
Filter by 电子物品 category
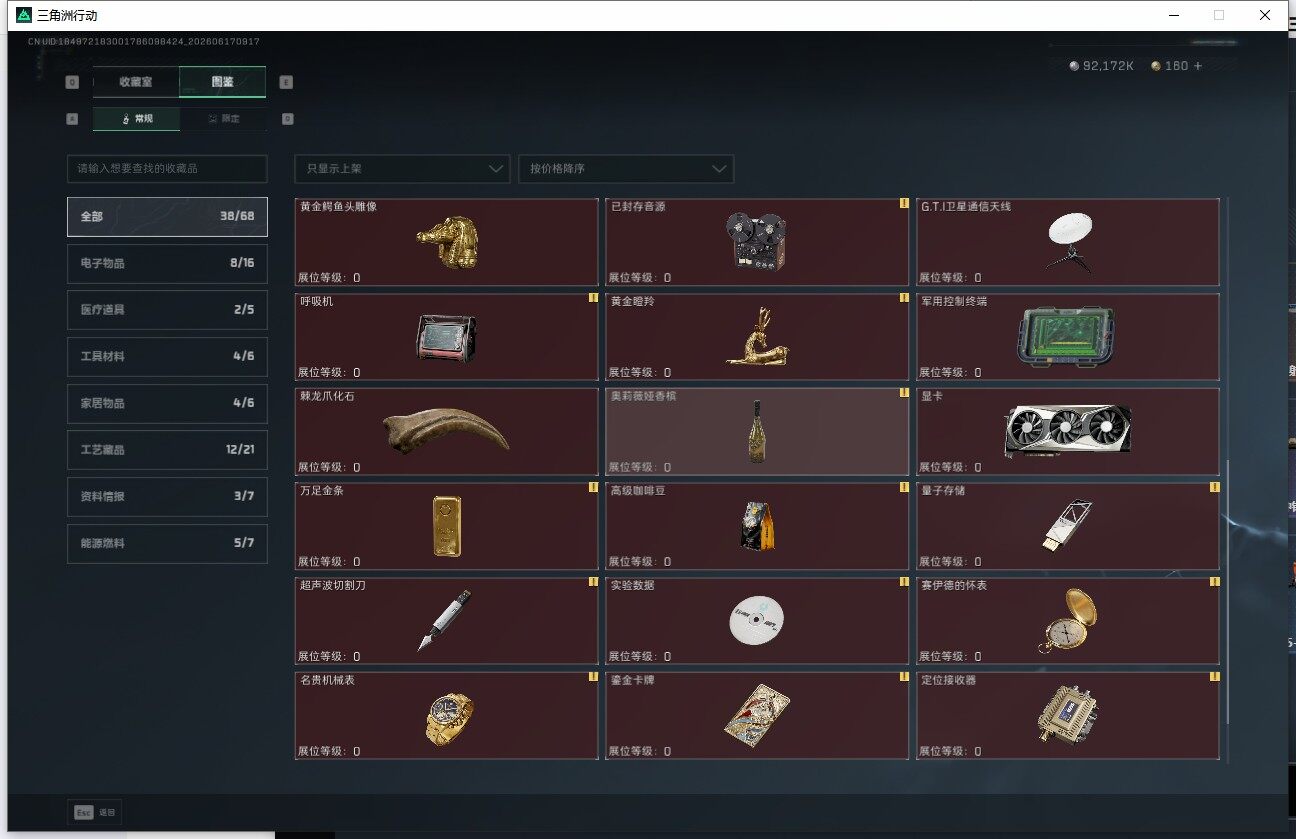(167, 263)
